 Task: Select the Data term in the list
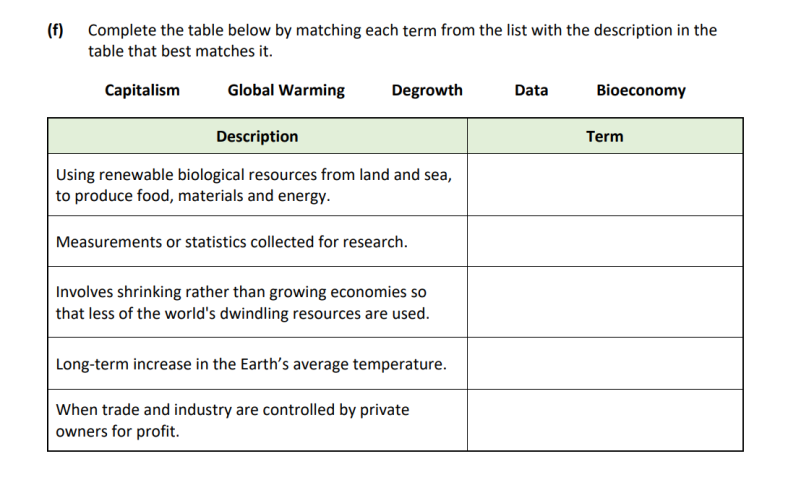coord(531,90)
